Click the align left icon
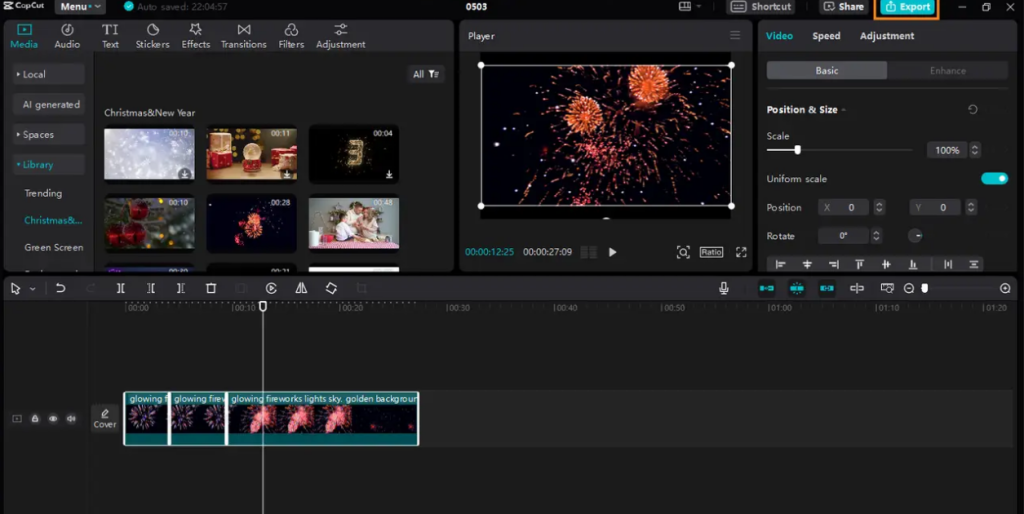1024x514 pixels. [x=780, y=265]
